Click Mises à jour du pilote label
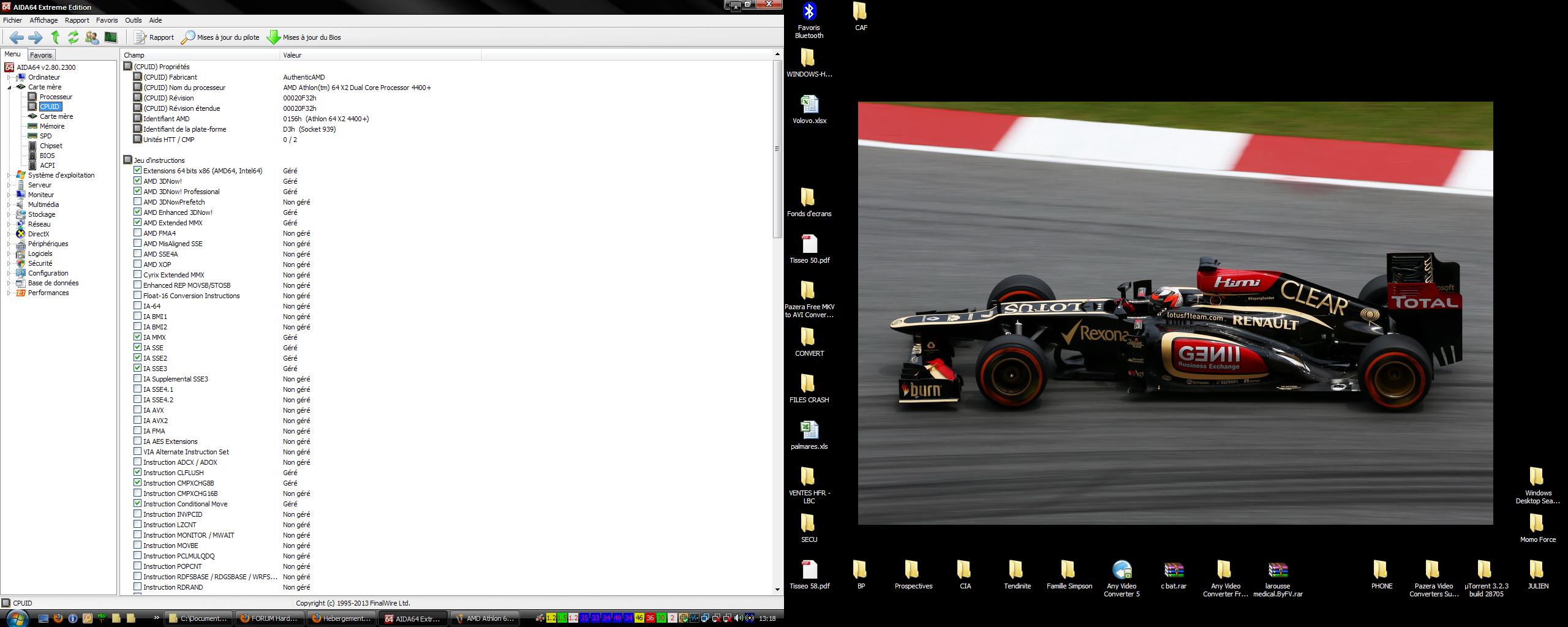The image size is (1568, 627). point(228,37)
